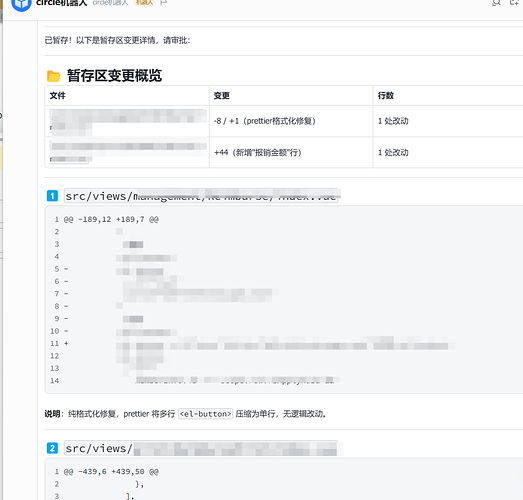Click the 暂存区变更概览 heading

click(114, 76)
